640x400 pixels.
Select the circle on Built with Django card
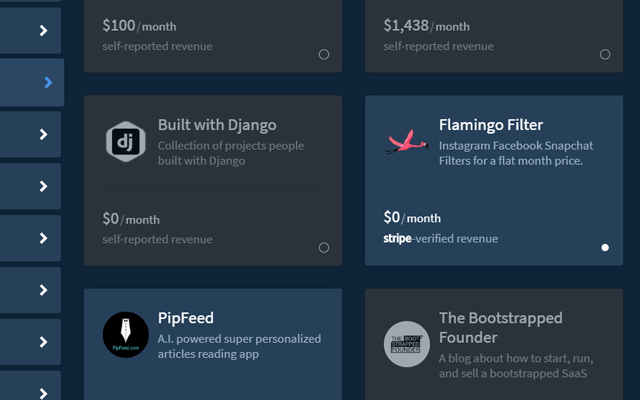tap(324, 247)
